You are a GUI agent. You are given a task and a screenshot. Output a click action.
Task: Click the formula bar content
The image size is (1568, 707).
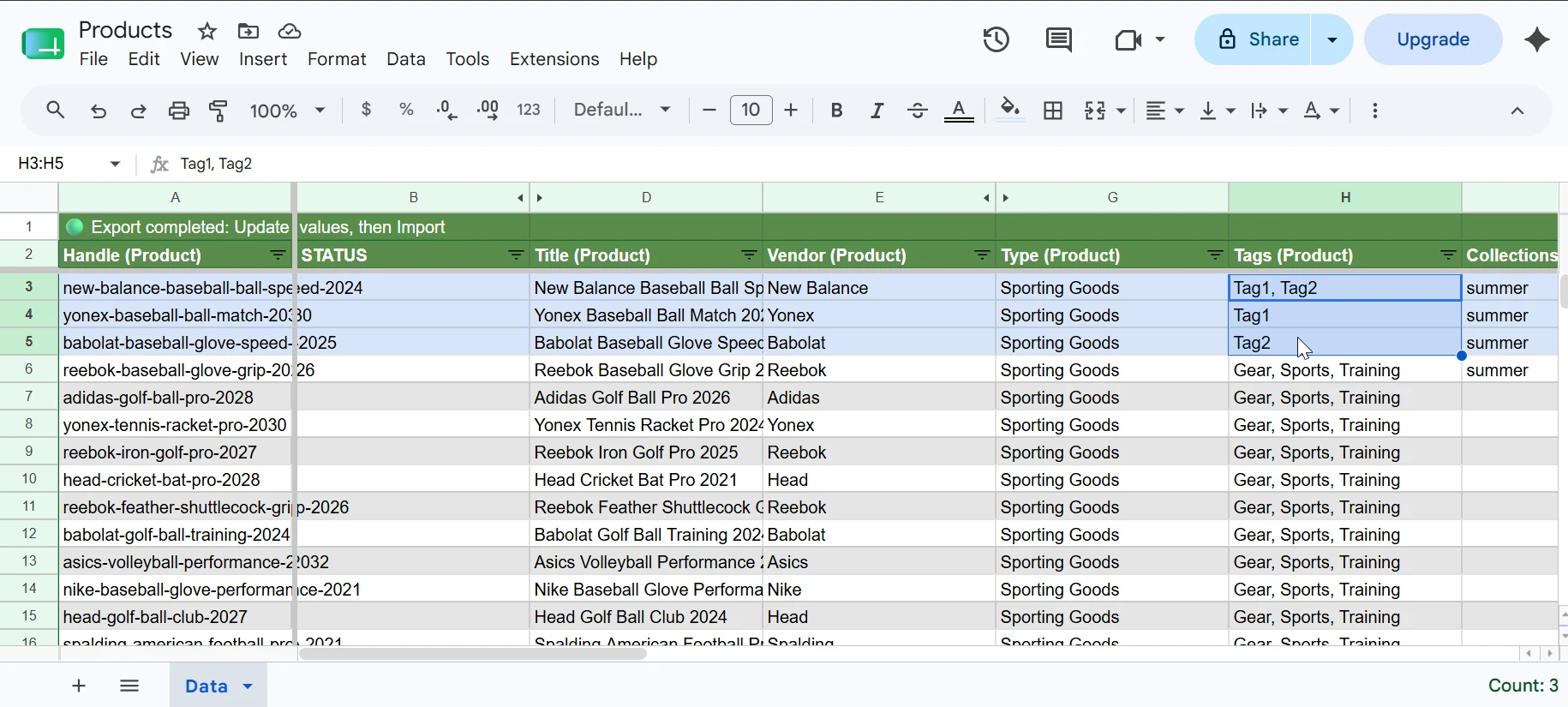coord(217,164)
